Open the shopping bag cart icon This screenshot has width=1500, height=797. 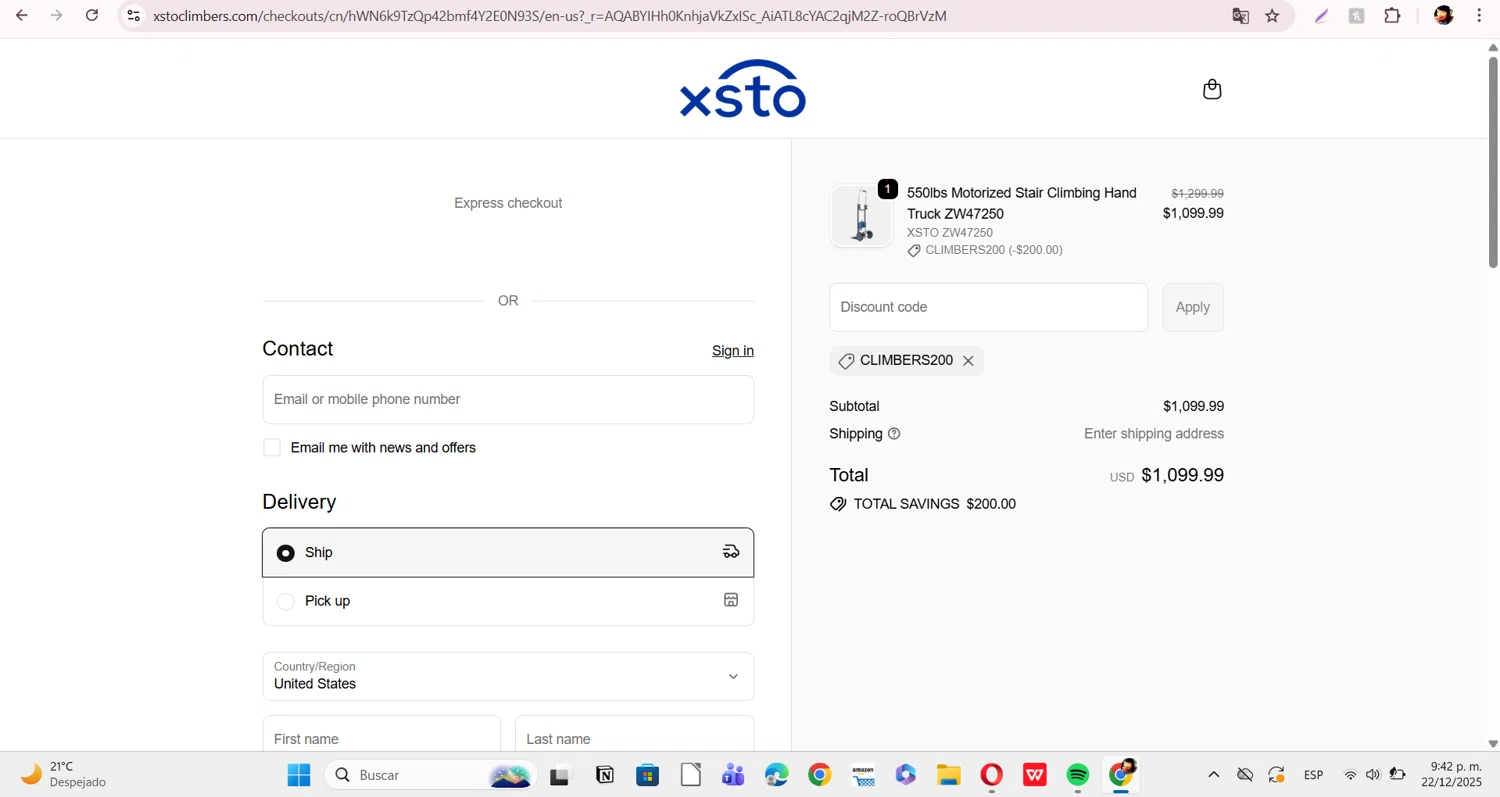point(1212,89)
